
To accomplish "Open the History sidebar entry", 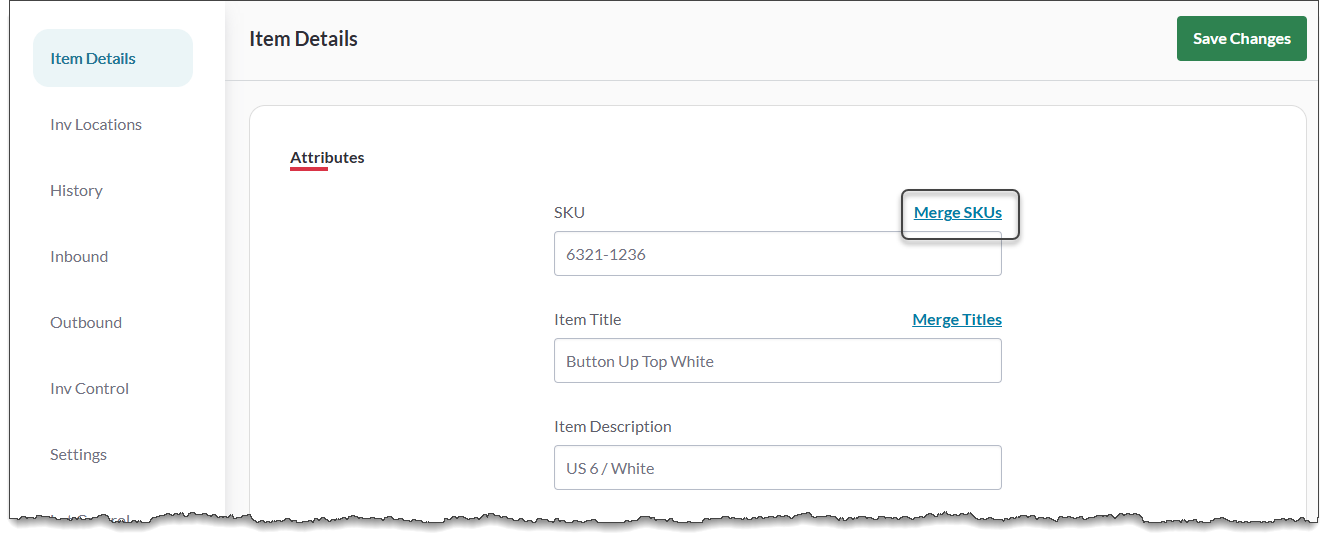I will (x=76, y=191).
